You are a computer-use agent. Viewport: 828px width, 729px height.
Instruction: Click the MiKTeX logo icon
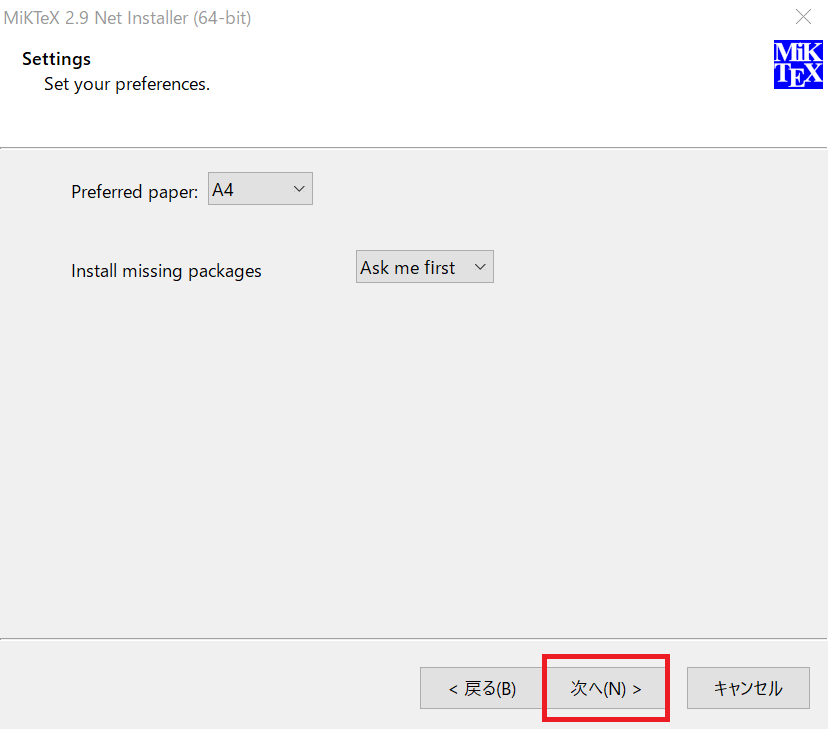coord(798,64)
